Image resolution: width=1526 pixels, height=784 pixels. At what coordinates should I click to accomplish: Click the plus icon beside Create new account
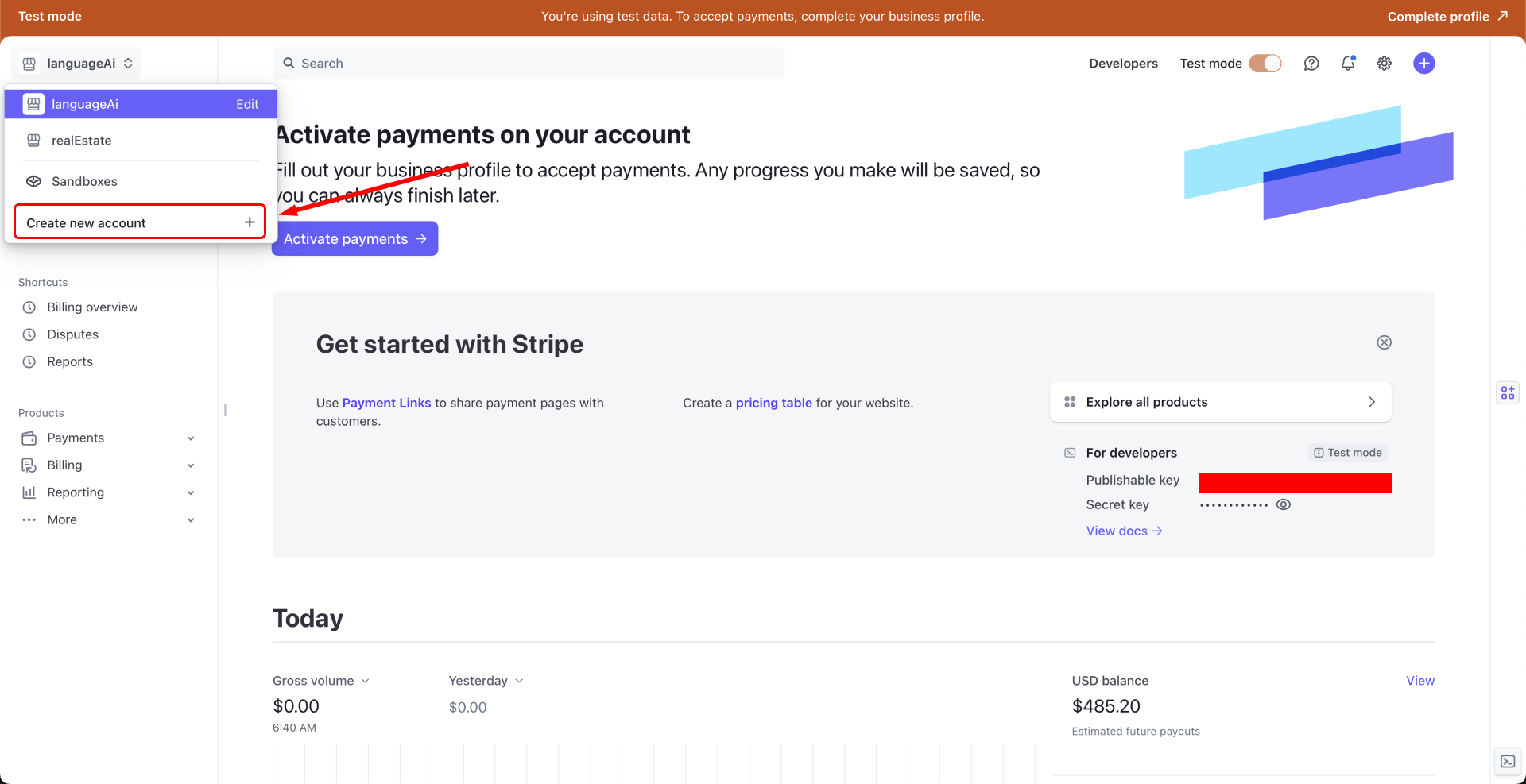pyautogui.click(x=250, y=222)
